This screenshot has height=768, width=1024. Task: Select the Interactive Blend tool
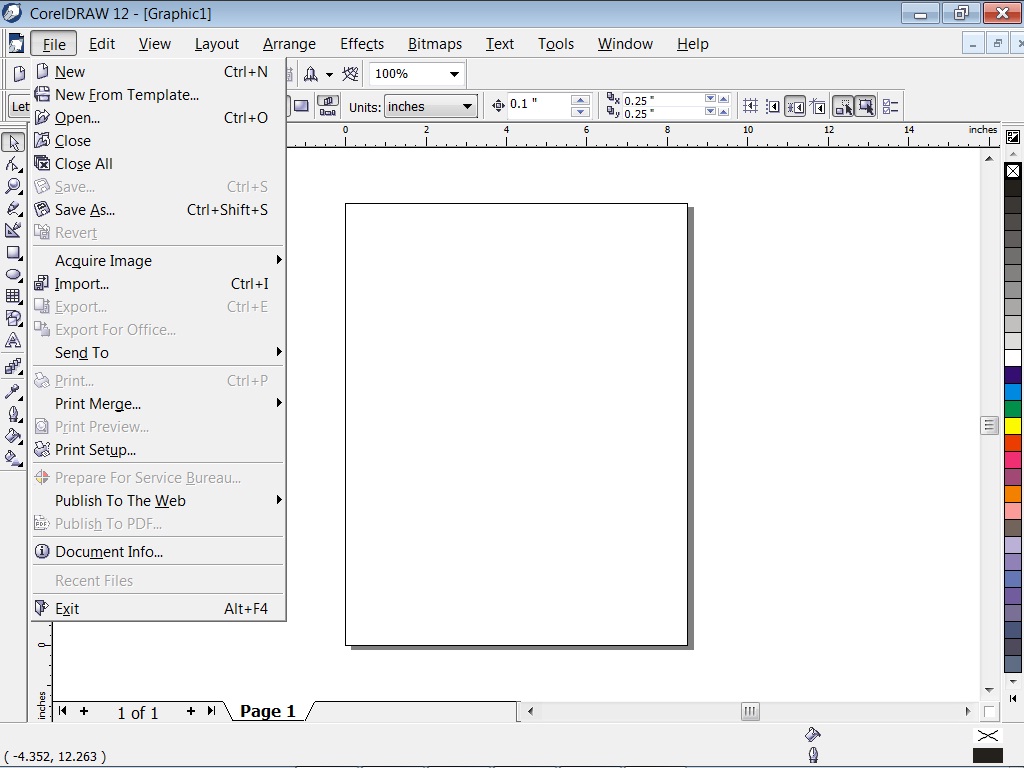13,367
